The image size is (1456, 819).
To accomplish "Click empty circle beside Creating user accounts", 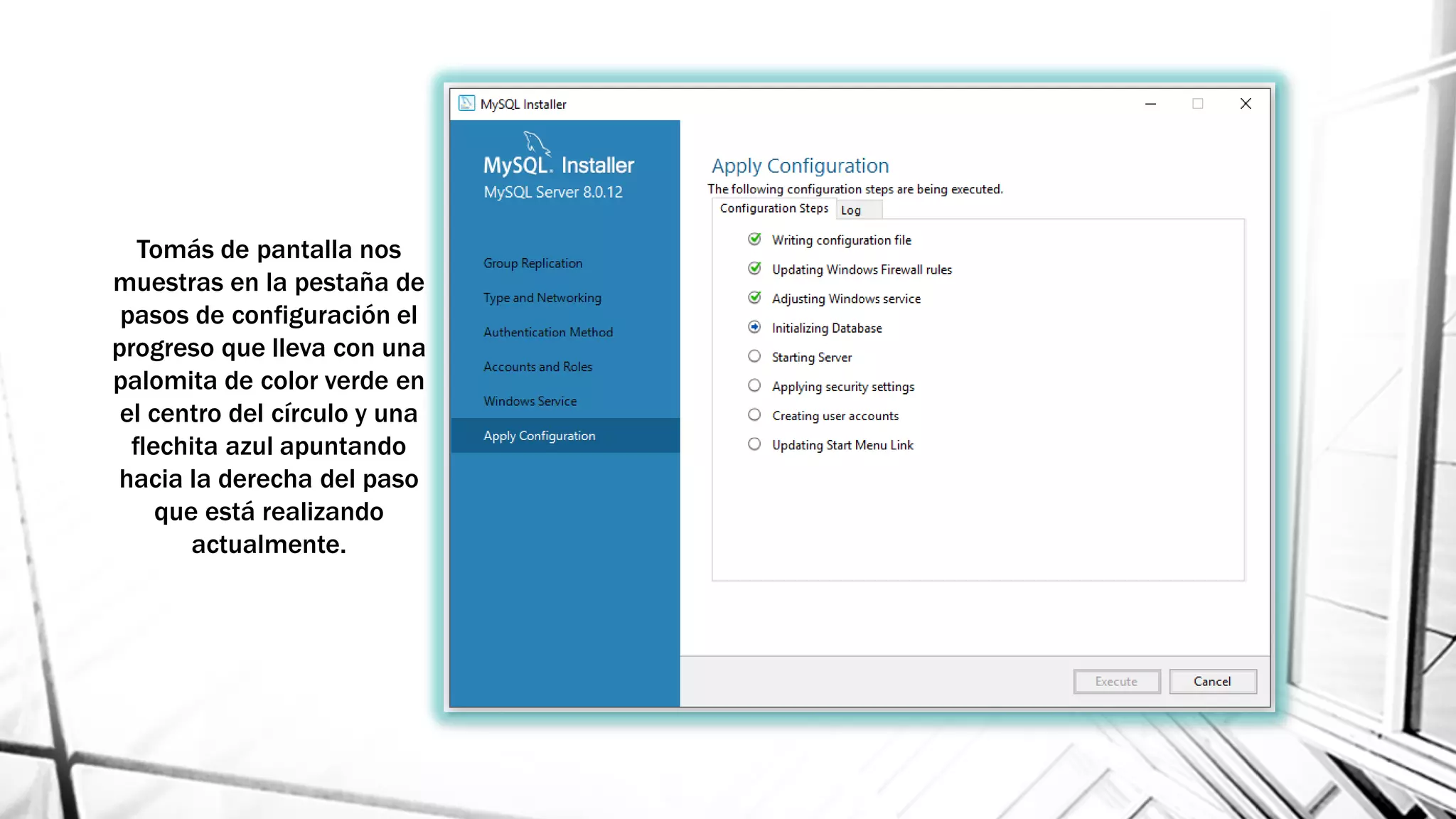I will point(754,414).
